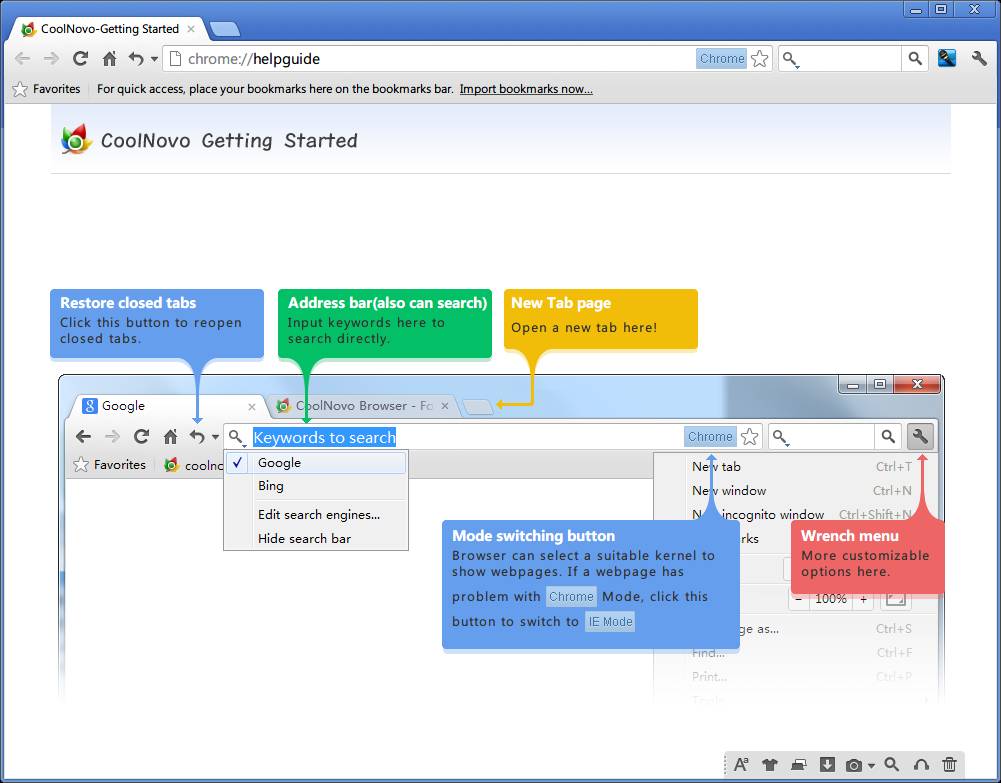
Task: Open the Favorites button on the bookmarks bar
Action: [47, 89]
